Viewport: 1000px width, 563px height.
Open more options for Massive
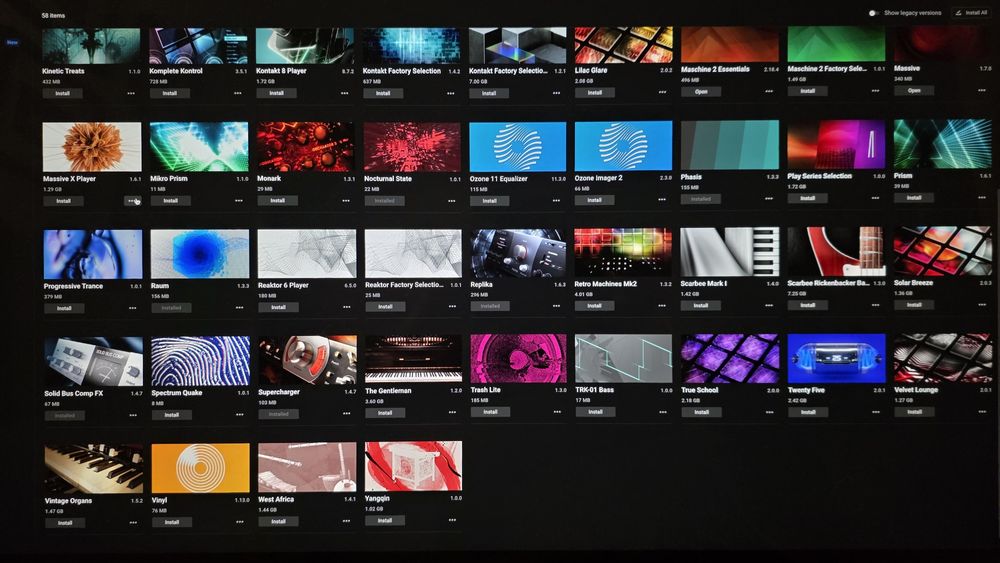[x=982, y=91]
